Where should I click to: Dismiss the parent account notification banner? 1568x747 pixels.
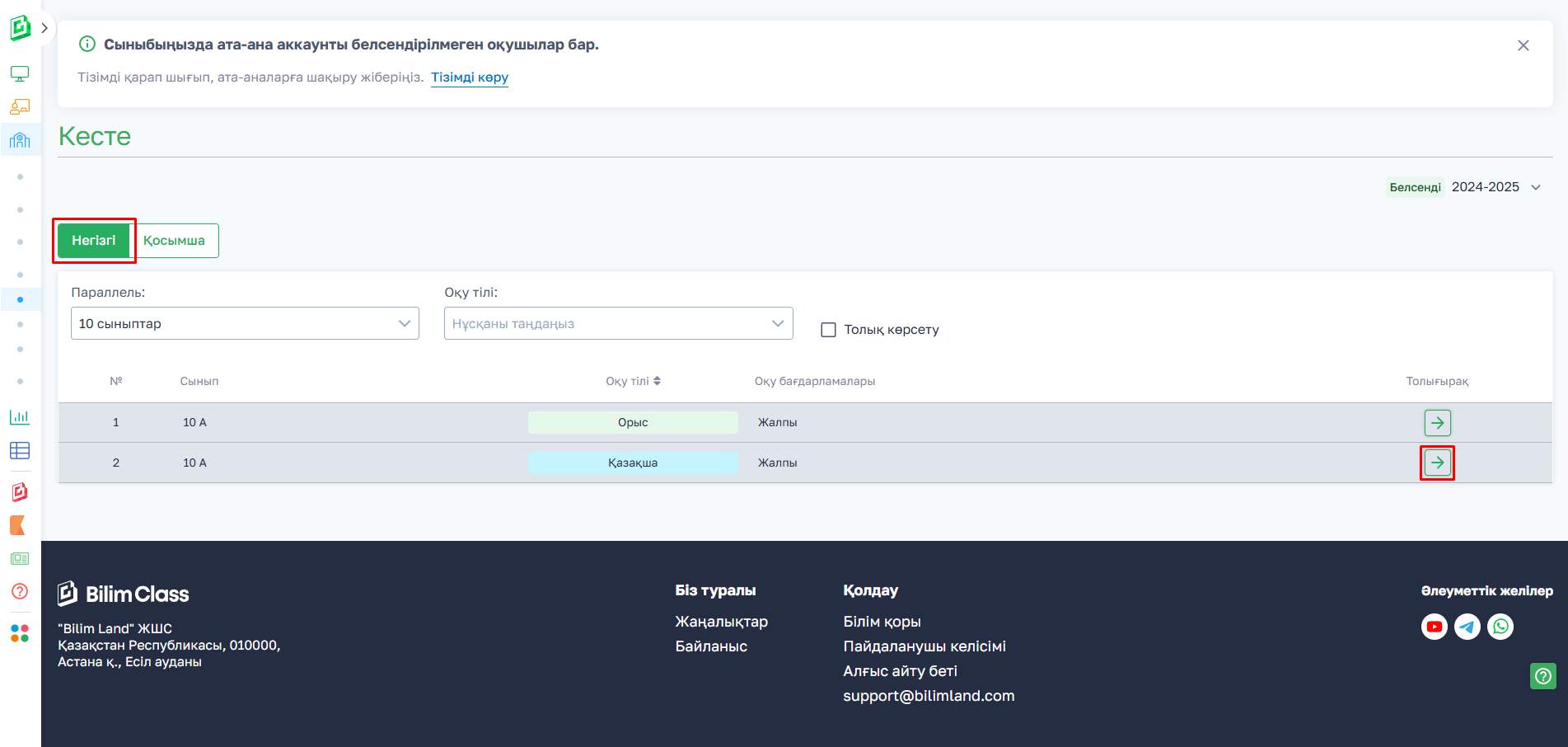click(1523, 45)
